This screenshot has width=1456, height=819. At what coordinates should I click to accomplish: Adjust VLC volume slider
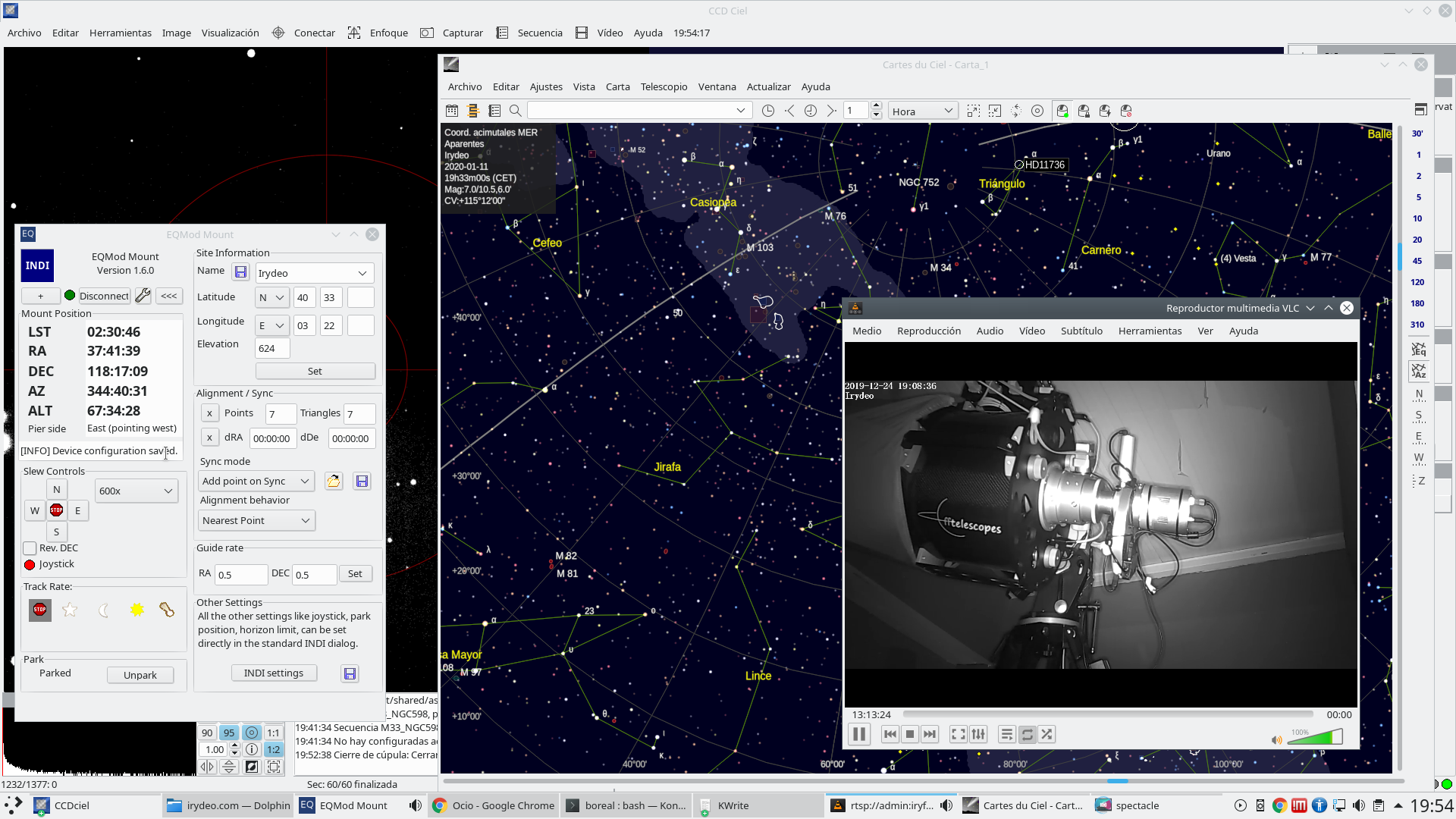(x=1316, y=736)
